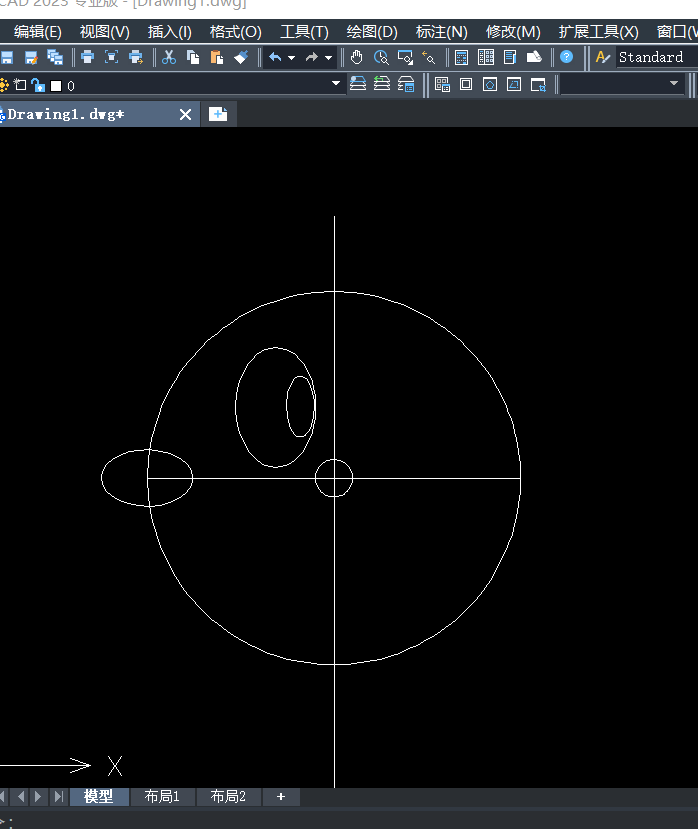698x829 pixels.
Task: Expand the layer list dropdown
Action: tap(336, 84)
